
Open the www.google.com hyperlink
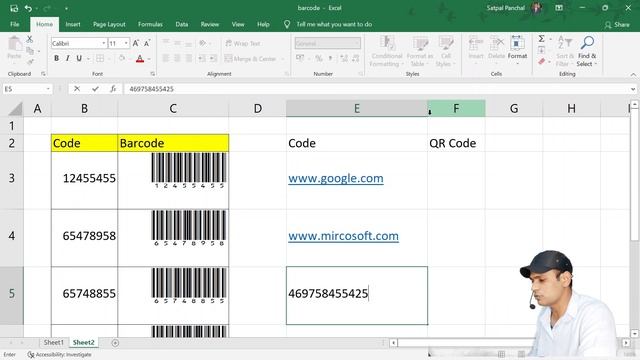(336, 178)
